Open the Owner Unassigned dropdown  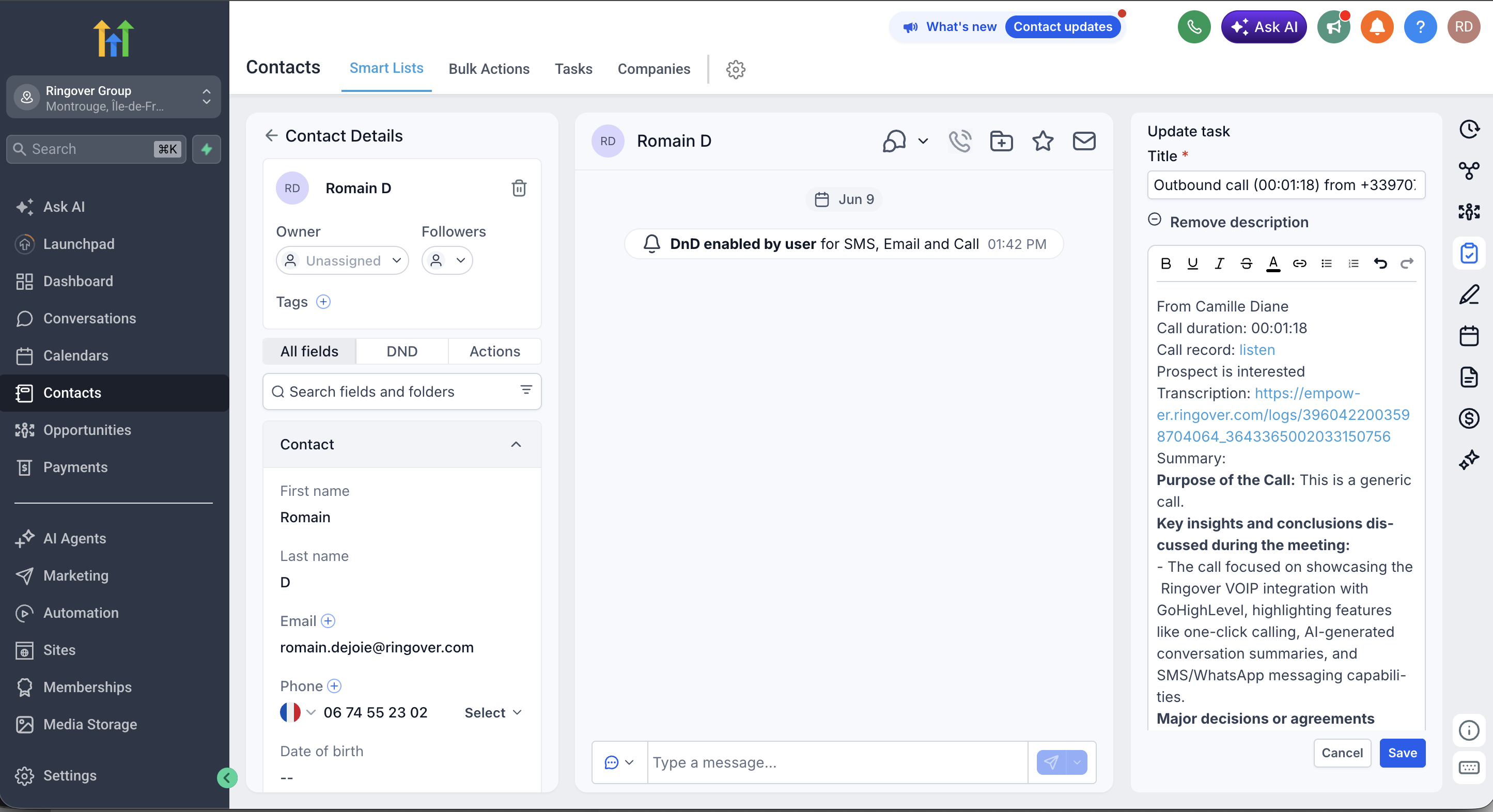coord(342,261)
